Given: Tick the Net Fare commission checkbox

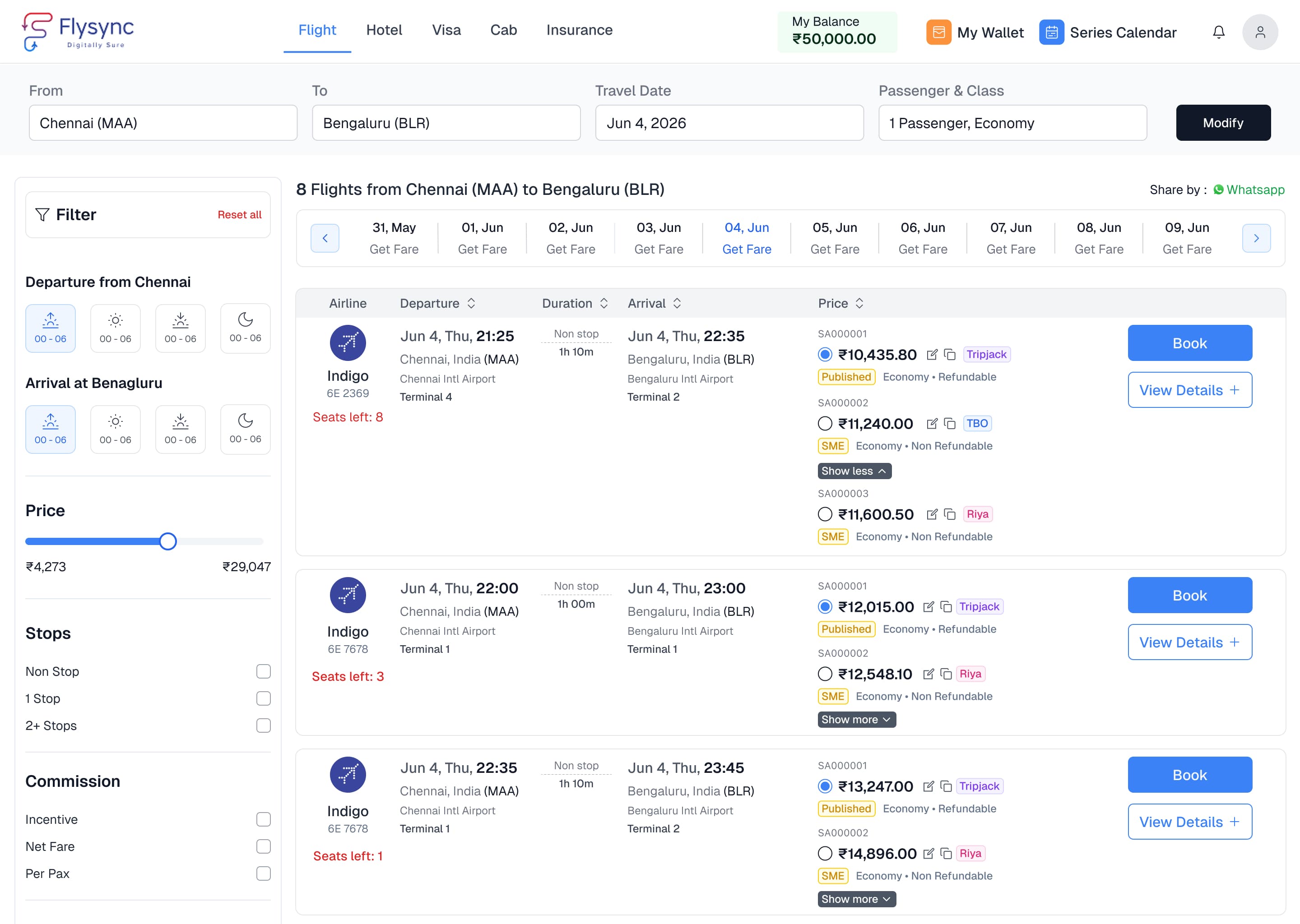Looking at the screenshot, I should [x=263, y=846].
